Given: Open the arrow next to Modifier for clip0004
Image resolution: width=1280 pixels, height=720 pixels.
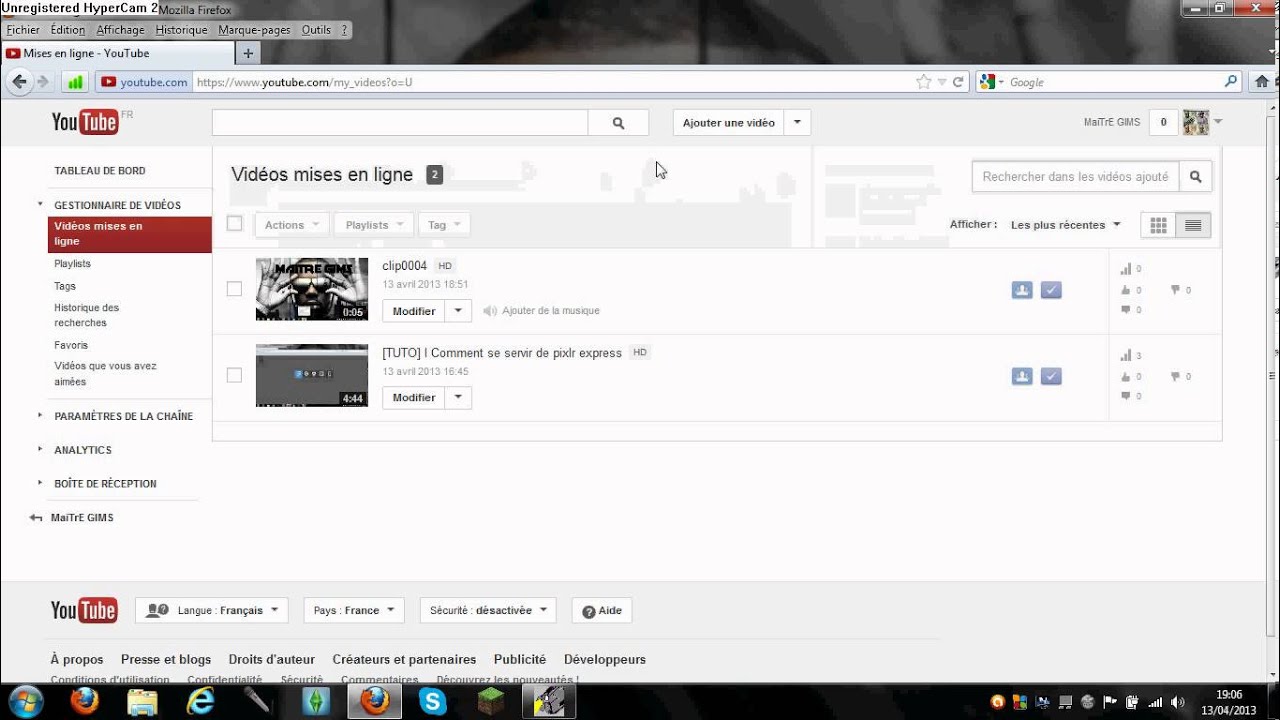Looking at the screenshot, I should pyautogui.click(x=458, y=311).
